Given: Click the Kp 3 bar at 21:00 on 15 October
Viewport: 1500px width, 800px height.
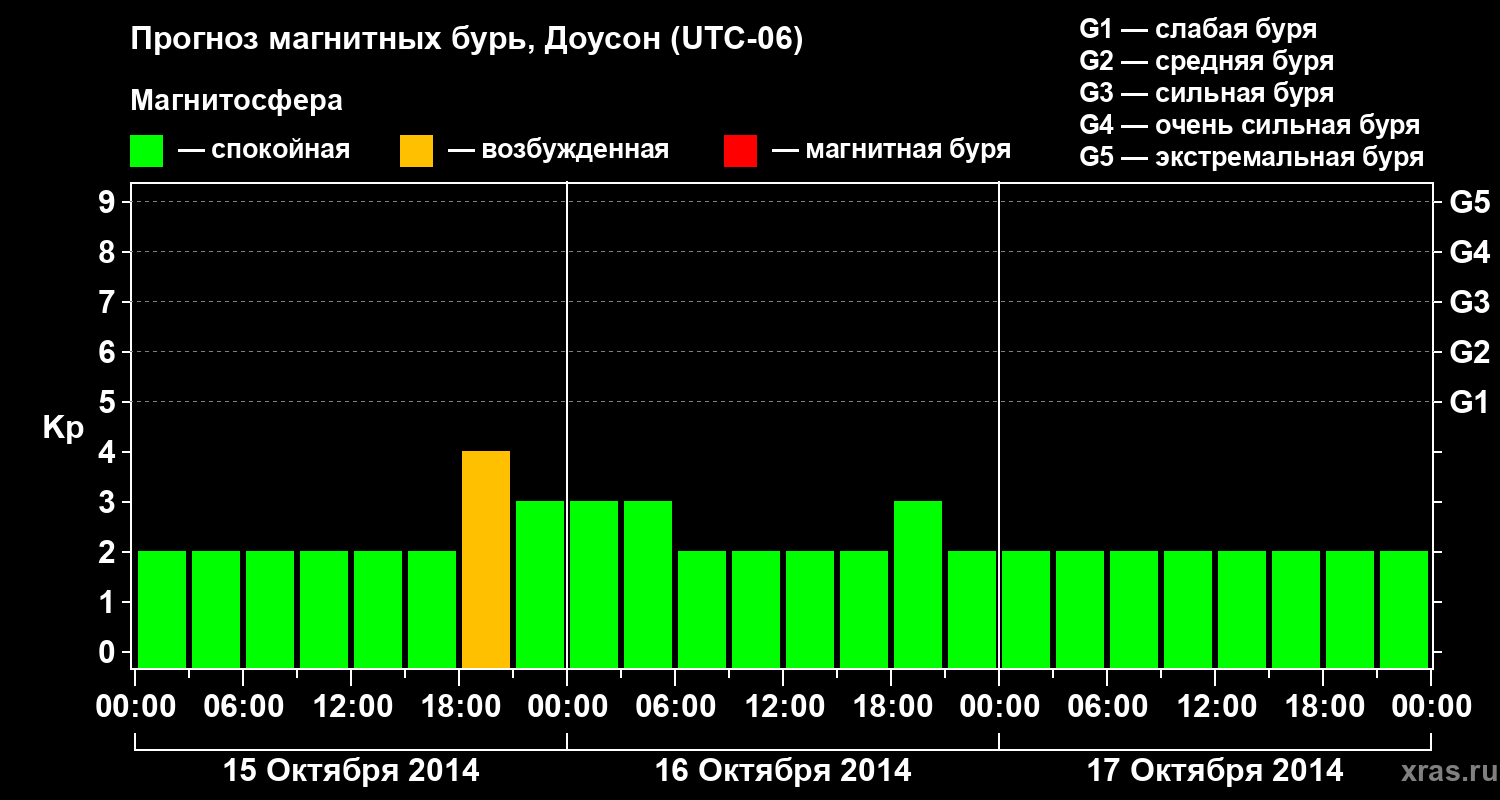Looking at the screenshot, I should pyautogui.click(x=540, y=584).
